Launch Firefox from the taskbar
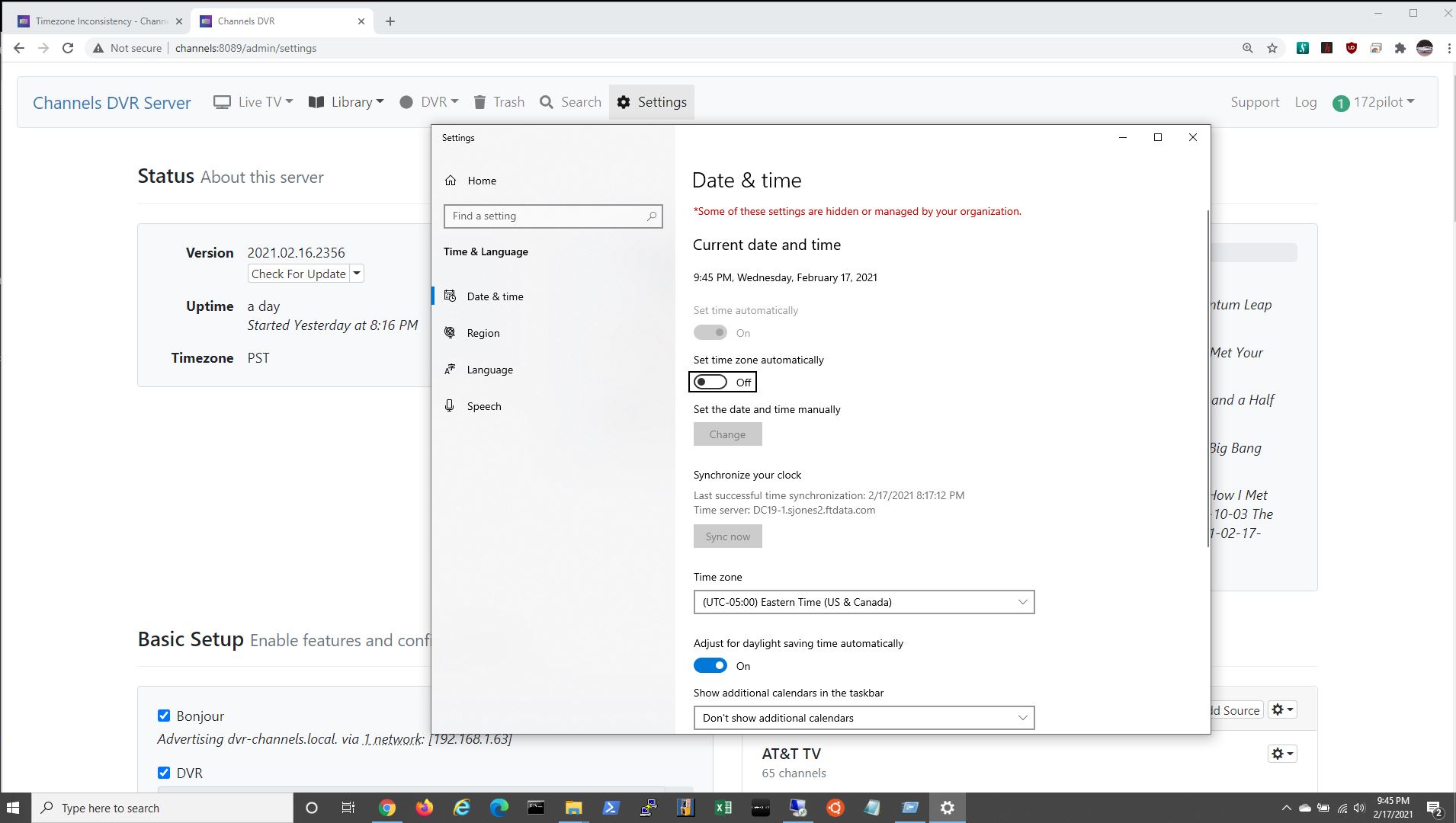Screen dimensions: 1456x823 pos(425,808)
